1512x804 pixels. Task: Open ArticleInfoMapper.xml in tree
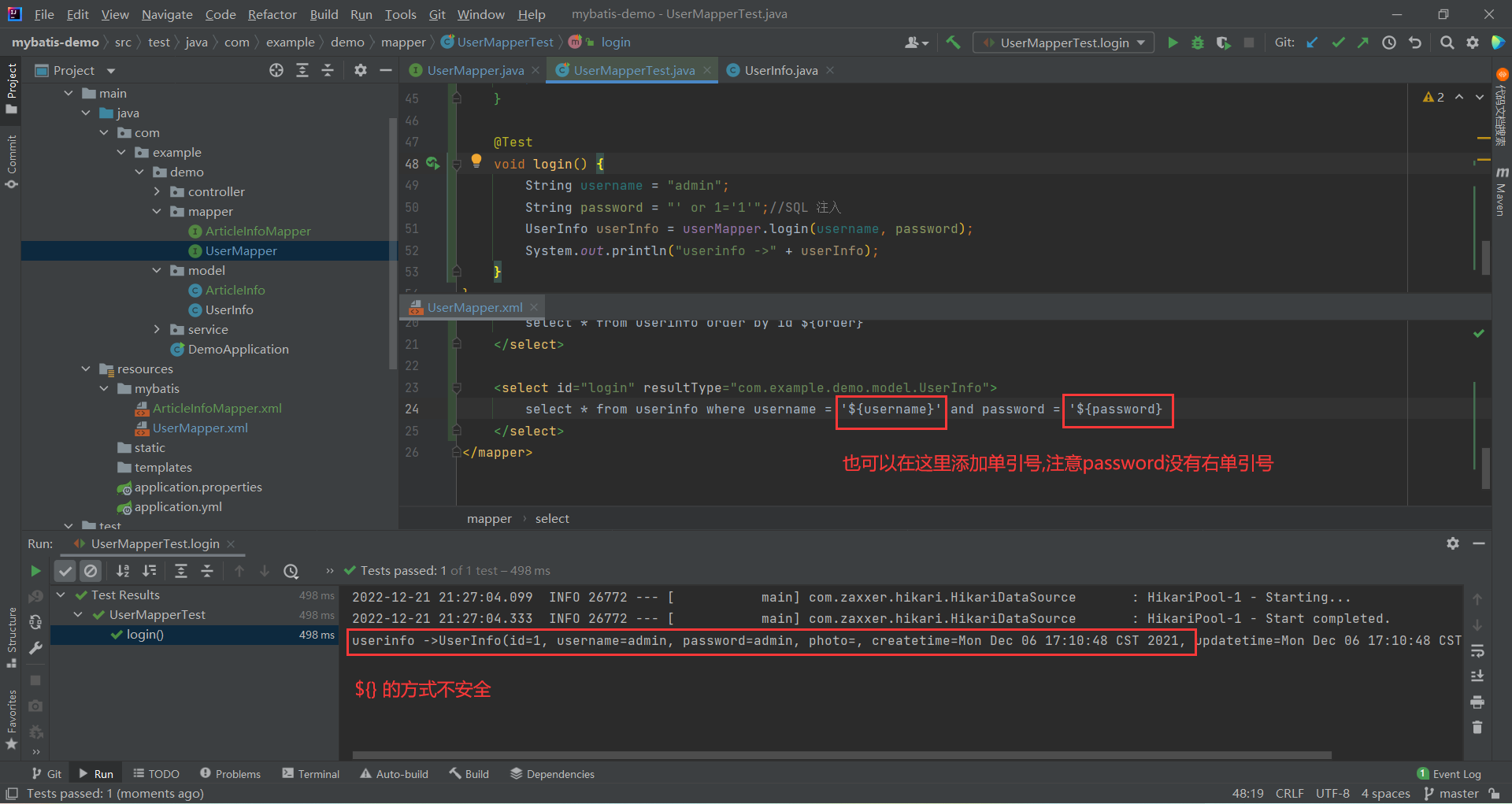[x=217, y=409]
